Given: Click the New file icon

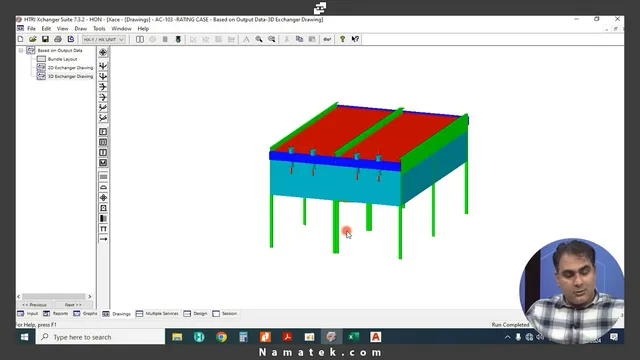Looking at the screenshot, I should 20,39.
